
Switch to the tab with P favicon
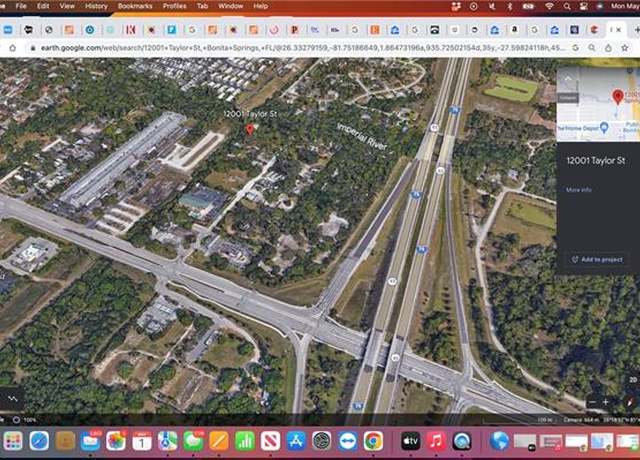tap(294, 30)
